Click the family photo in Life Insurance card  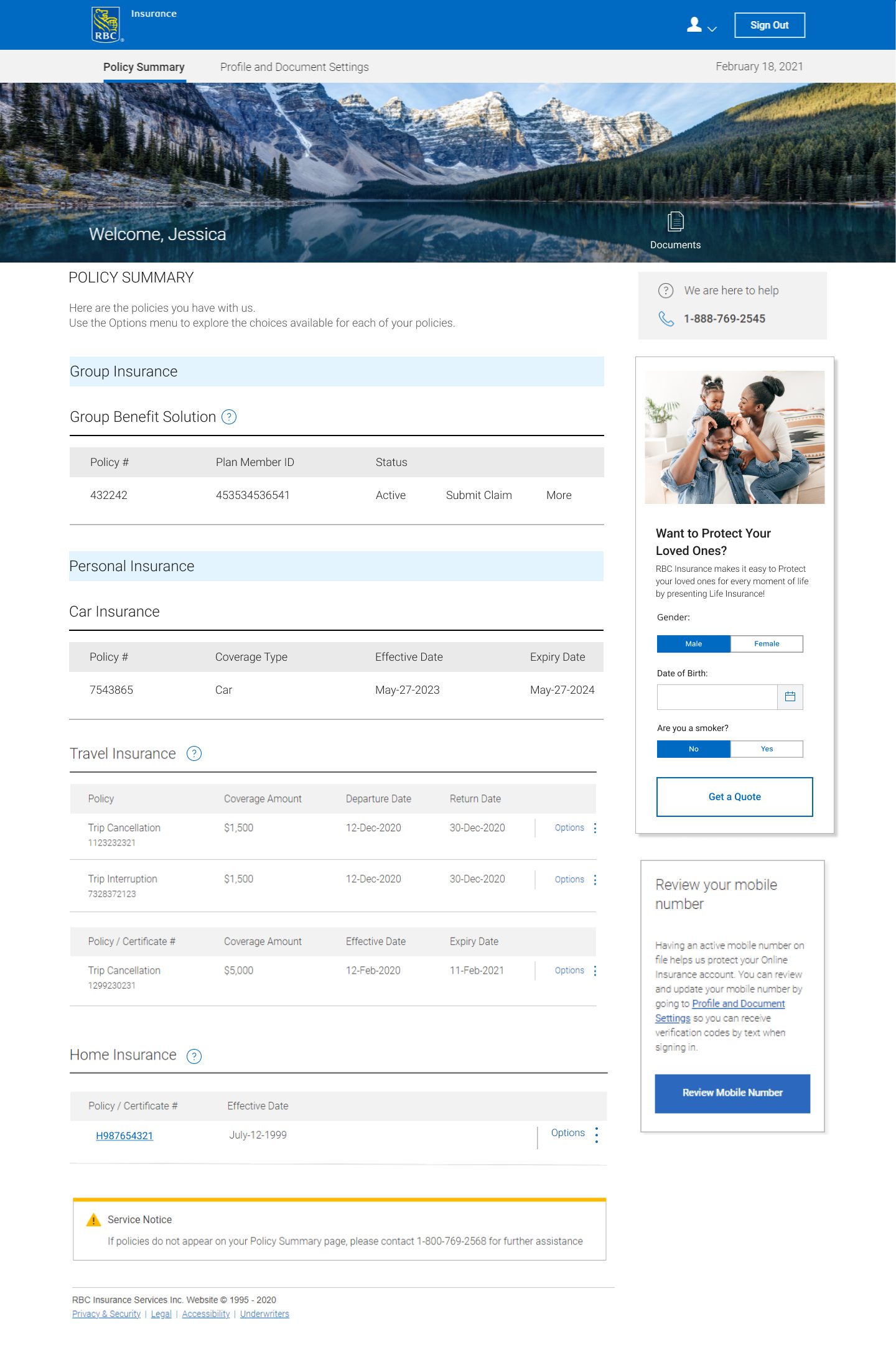coord(735,437)
